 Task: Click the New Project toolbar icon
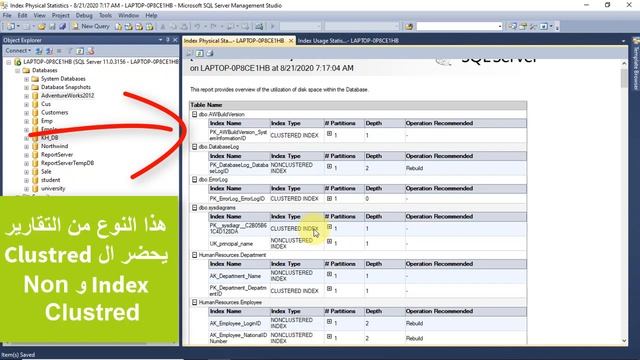coord(11,27)
